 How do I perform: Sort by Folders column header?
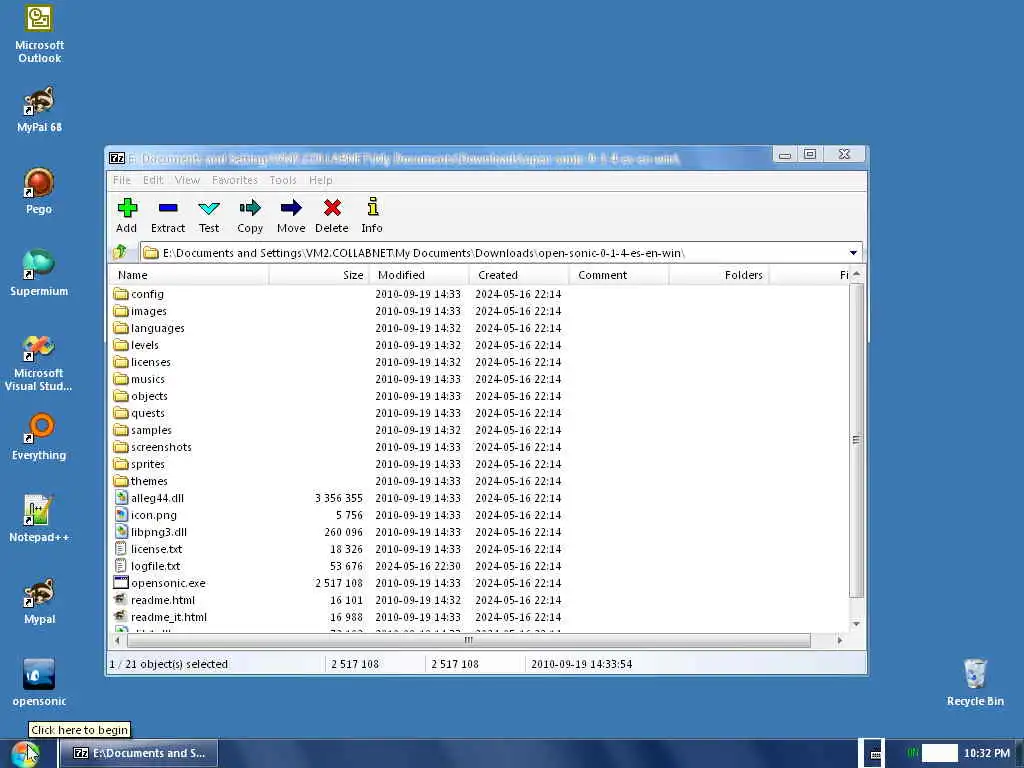(719, 275)
